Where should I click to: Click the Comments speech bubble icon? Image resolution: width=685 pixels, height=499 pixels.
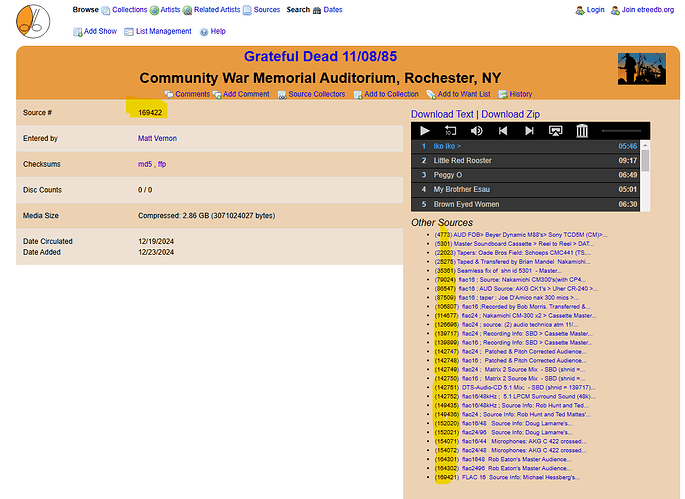point(169,94)
